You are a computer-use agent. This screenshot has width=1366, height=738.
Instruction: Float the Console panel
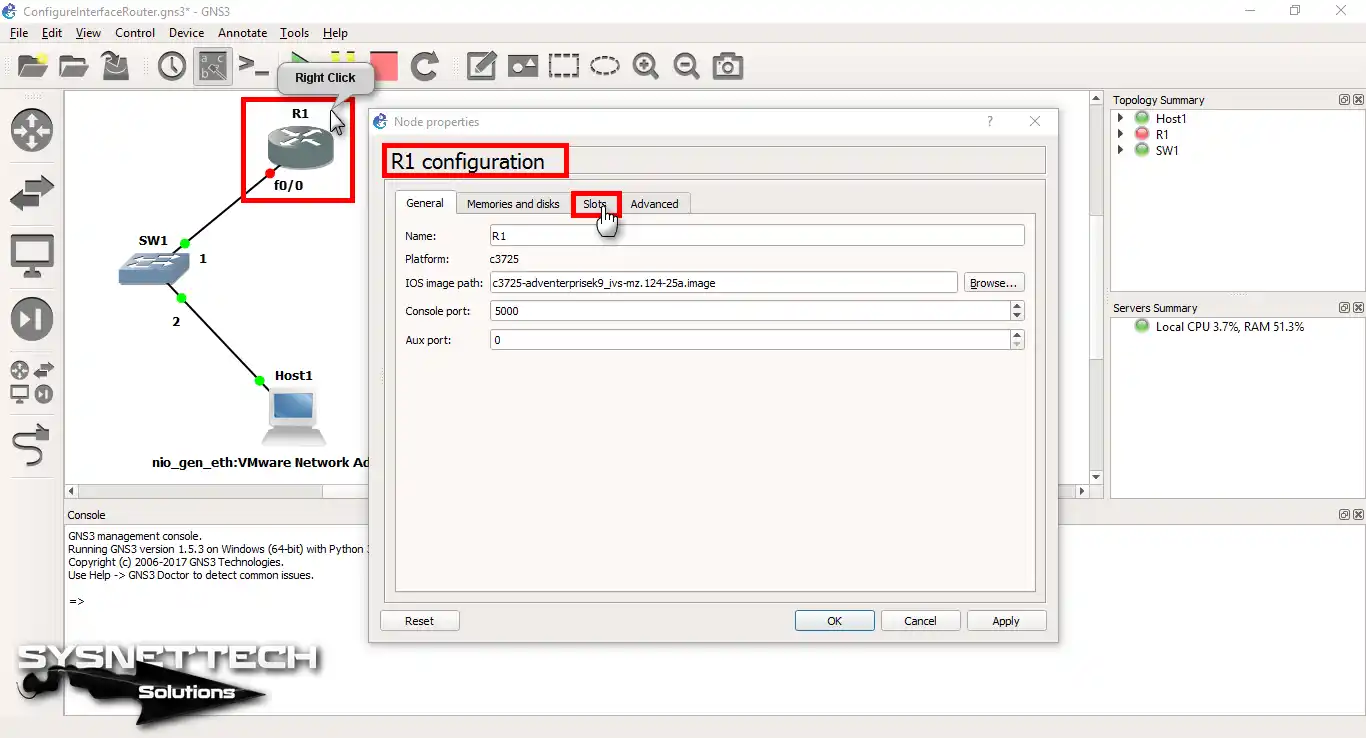pyautogui.click(x=1344, y=515)
